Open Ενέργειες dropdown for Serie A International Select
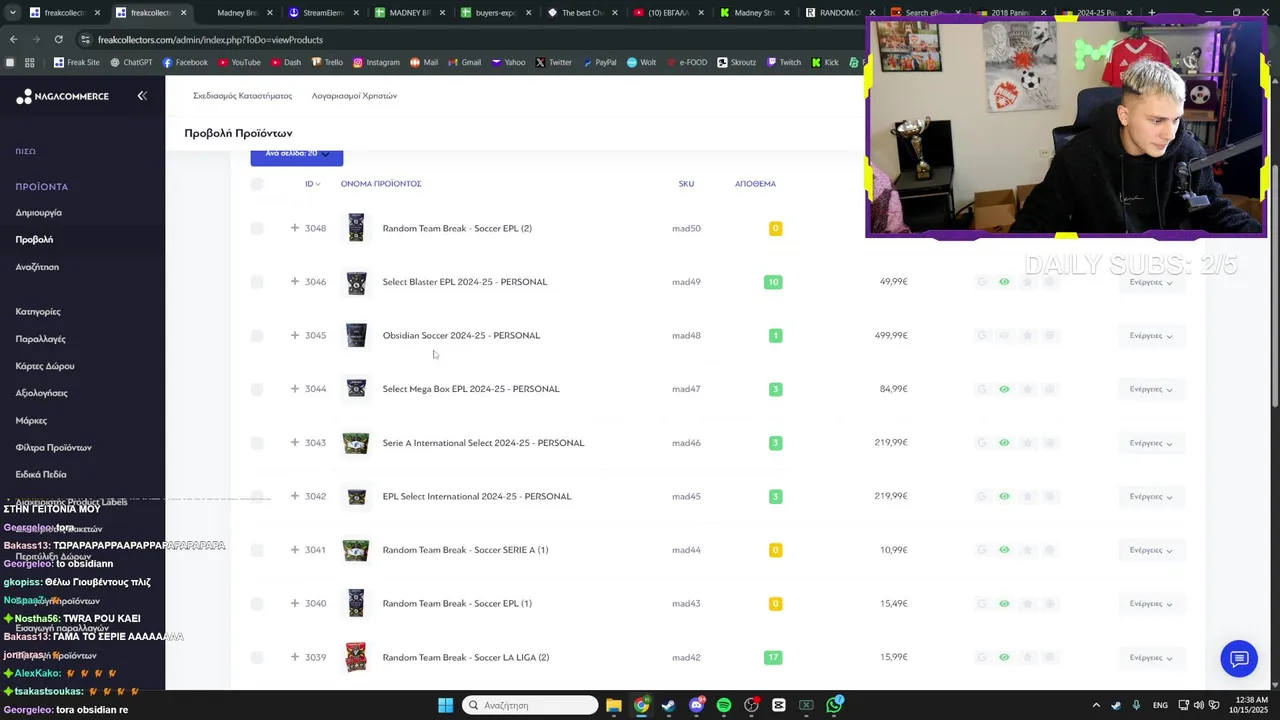This screenshot has height=720, width=1280. click(x=1150, y=442)
